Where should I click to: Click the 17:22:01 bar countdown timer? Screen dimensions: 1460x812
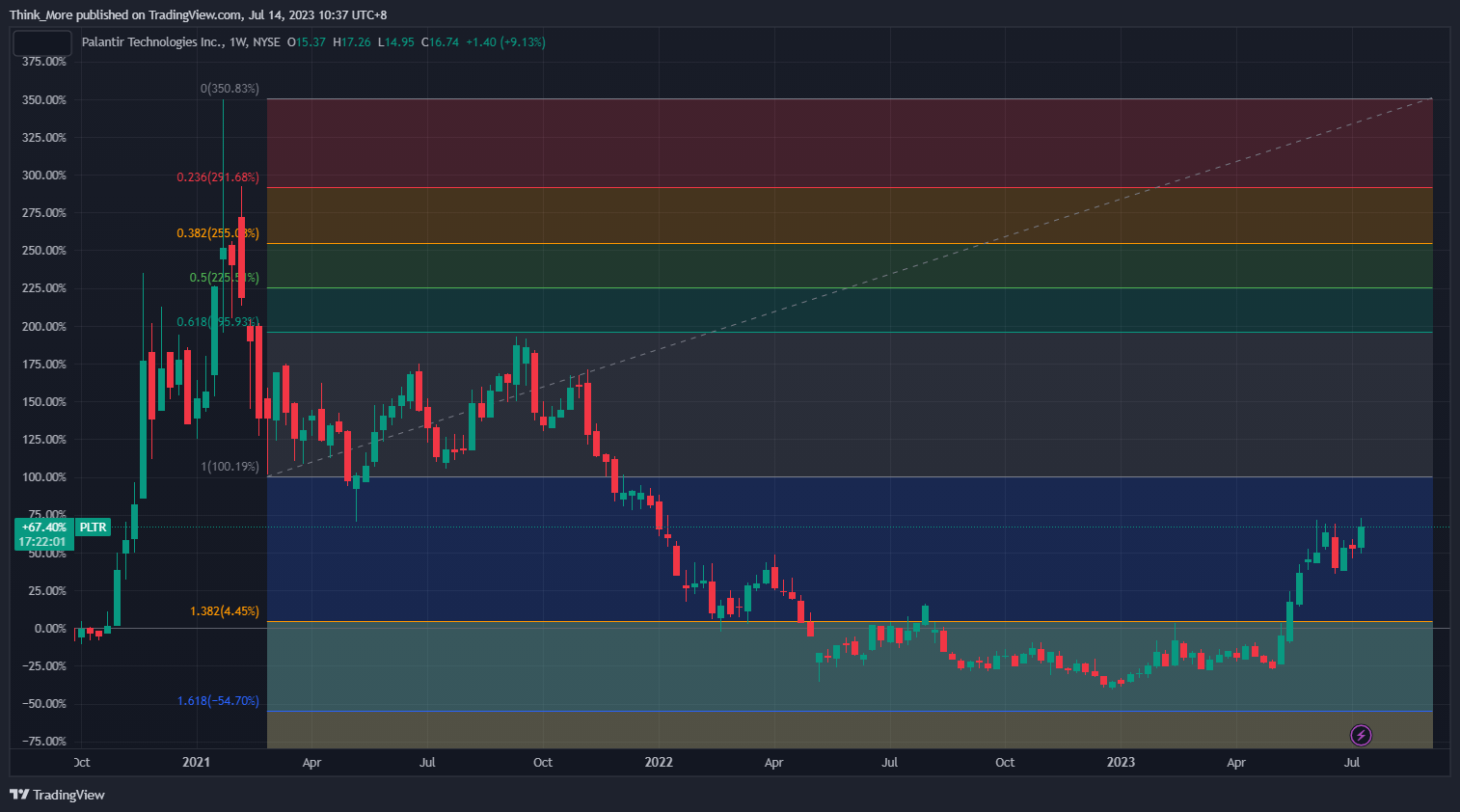(44, 542)
